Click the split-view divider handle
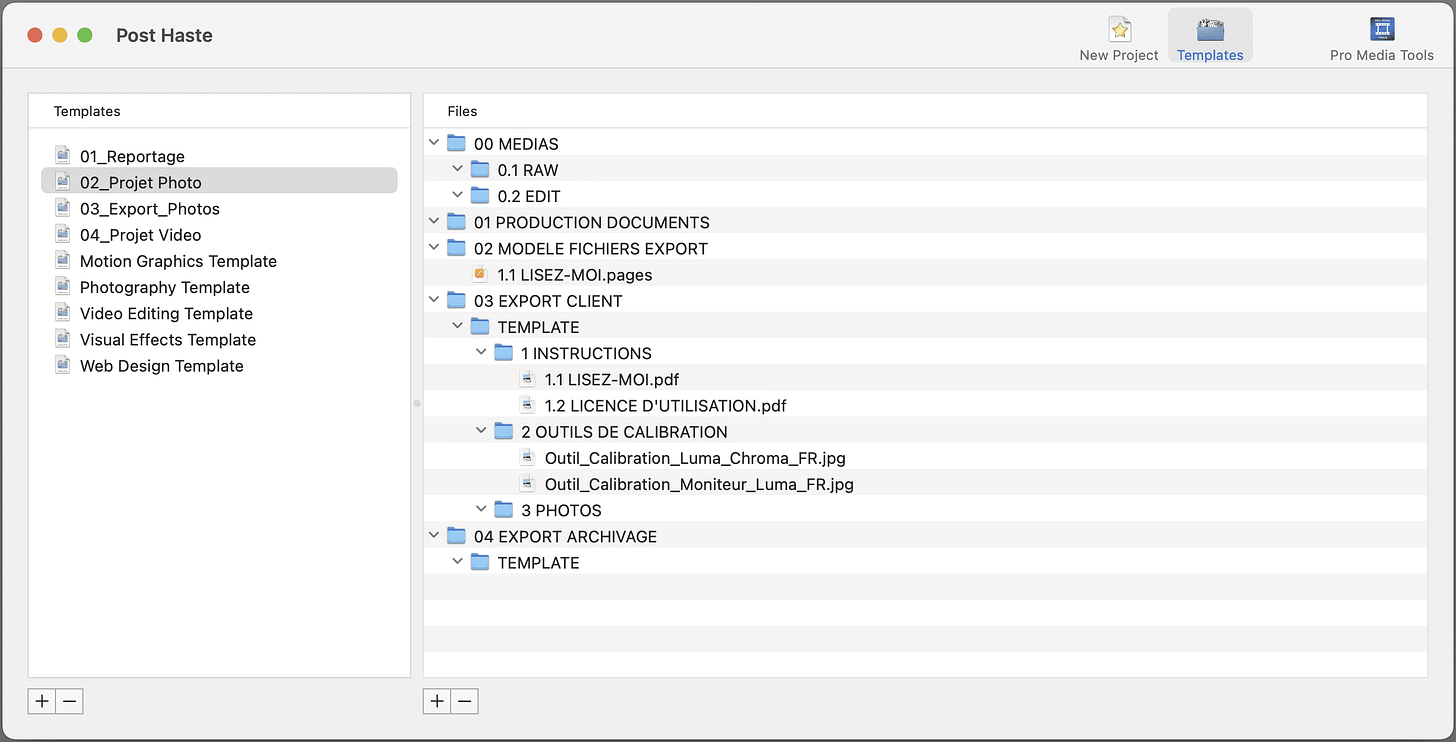The height and width of the screenshot is (742, 1456). coord(417,403)
